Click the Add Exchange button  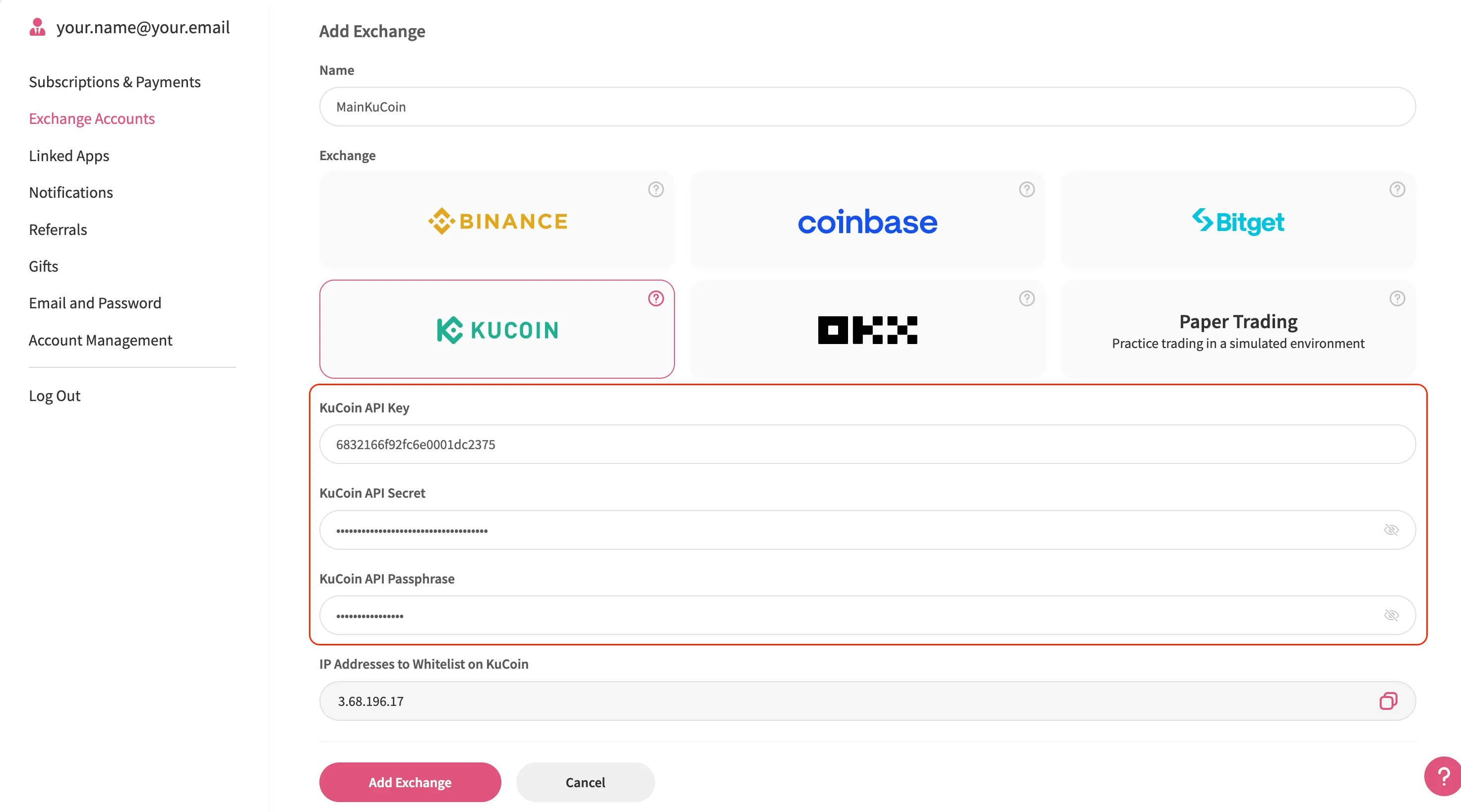410,782
